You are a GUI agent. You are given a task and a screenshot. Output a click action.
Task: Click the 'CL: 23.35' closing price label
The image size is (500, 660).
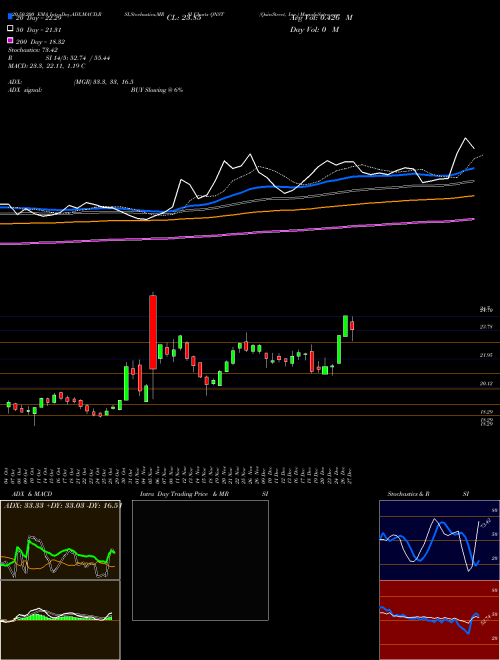point(184,18)
